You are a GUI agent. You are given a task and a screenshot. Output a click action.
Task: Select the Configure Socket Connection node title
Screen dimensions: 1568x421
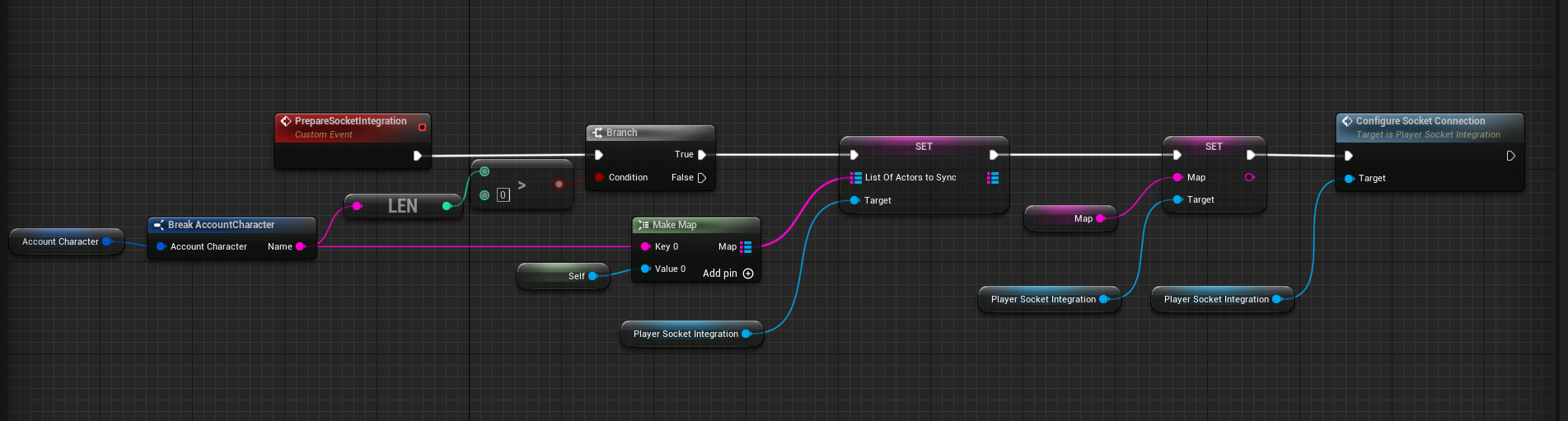coord(1421,121)
